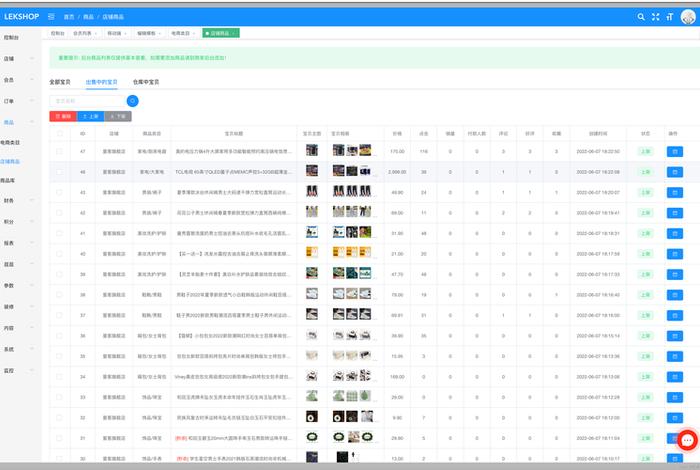Toggle fullscreen mode icon in header
Screen dimensions: 700x470
pyautogui.click(x=656, y=17)
